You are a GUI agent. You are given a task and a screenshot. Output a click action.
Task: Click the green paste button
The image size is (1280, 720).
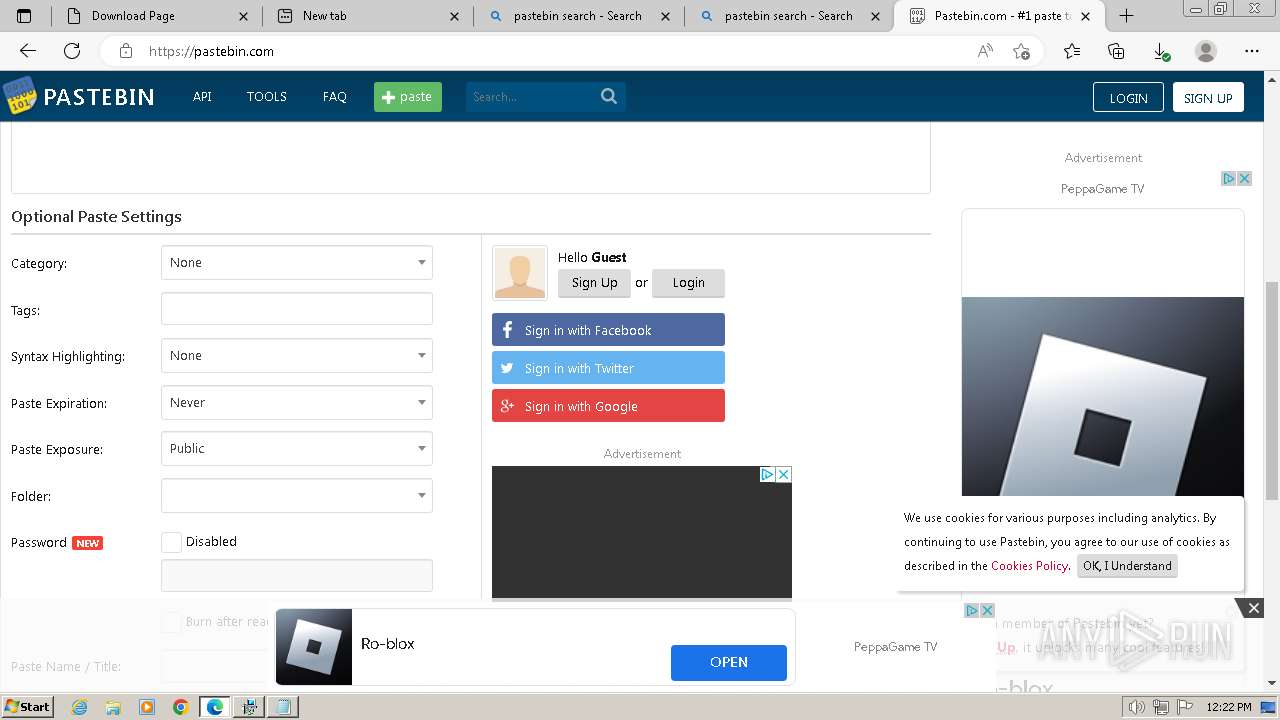point(408,97)
